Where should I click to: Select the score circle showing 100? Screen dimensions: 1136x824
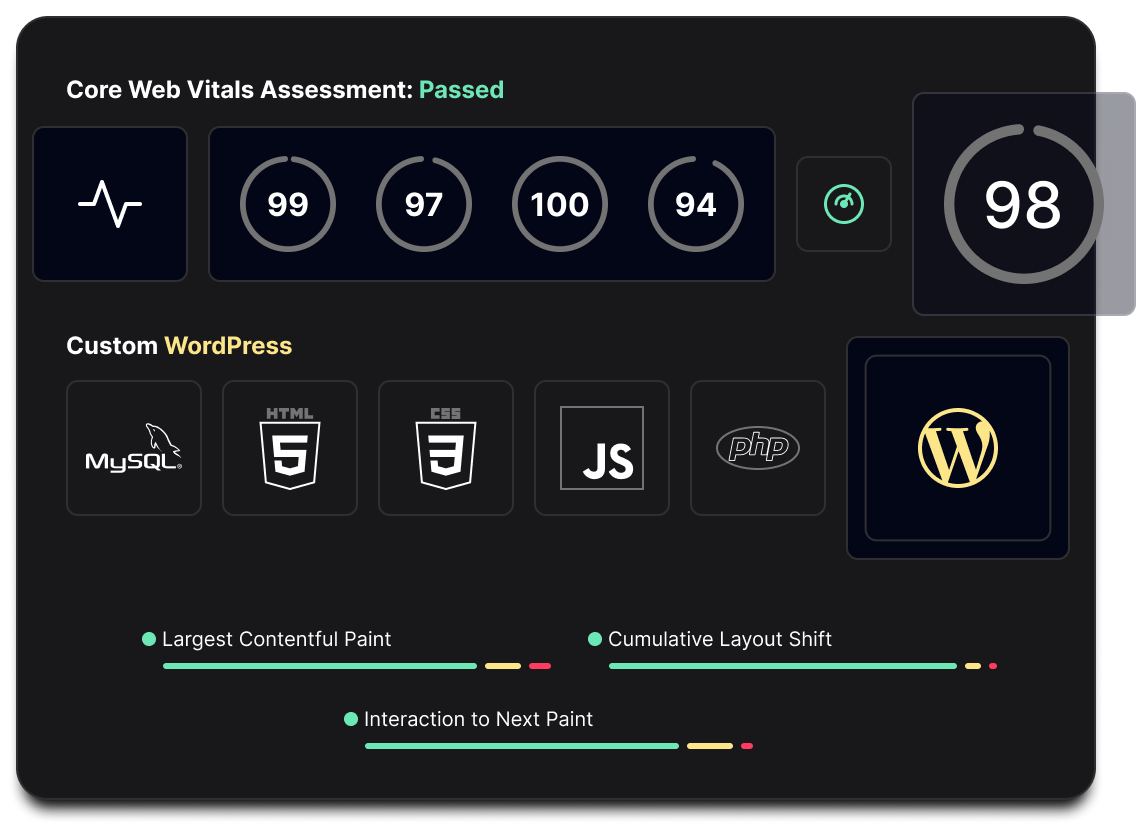[559, 204]
